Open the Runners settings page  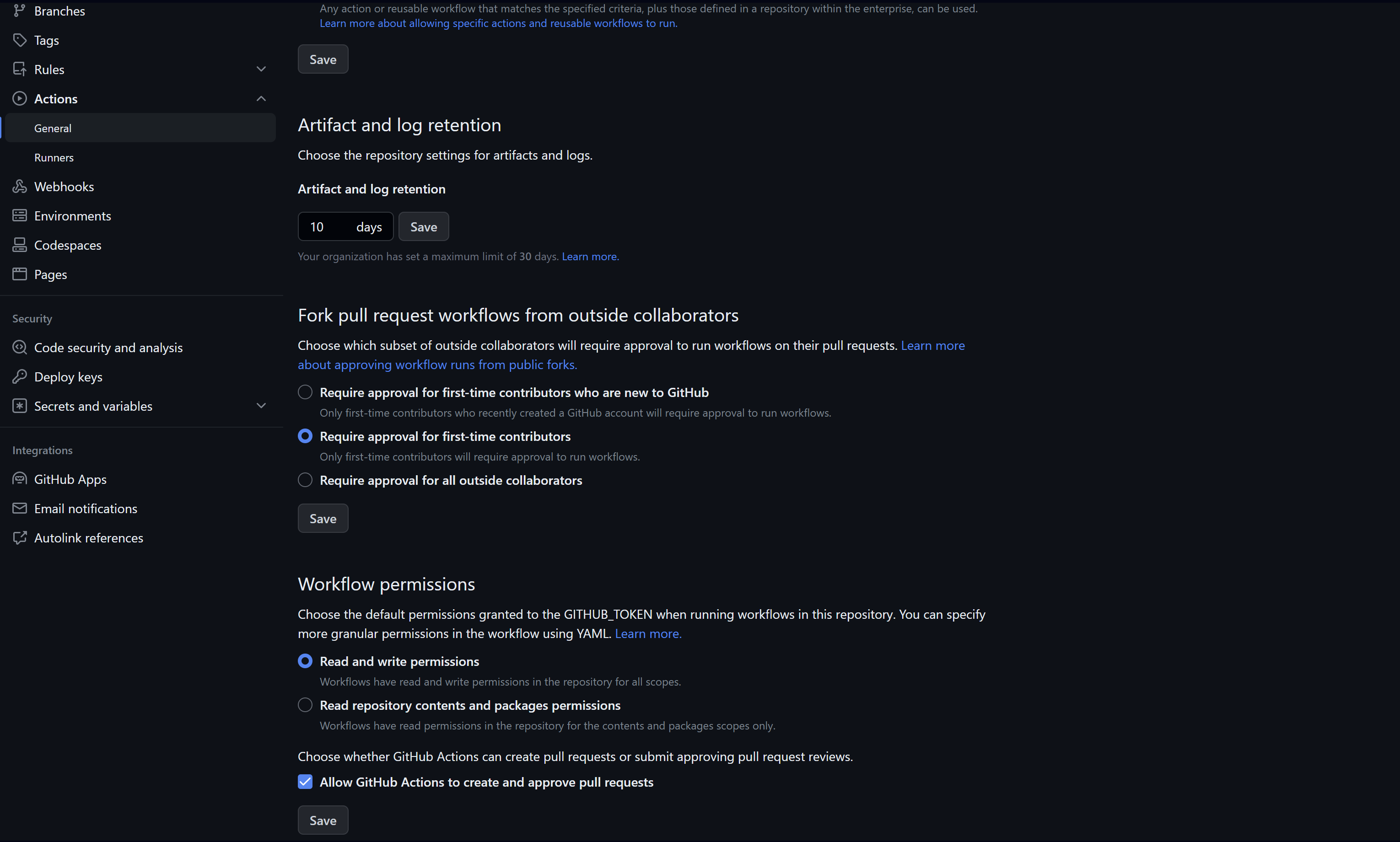point(55,157)
